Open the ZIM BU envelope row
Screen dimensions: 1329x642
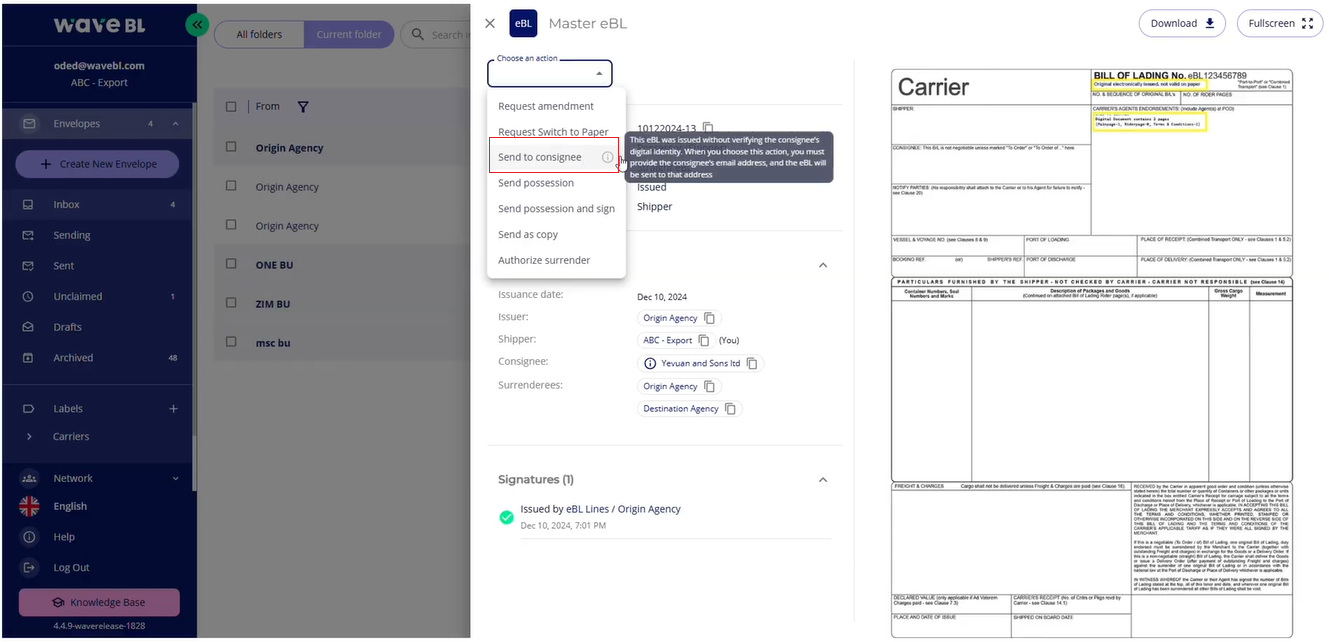click(x=344, y=304)
